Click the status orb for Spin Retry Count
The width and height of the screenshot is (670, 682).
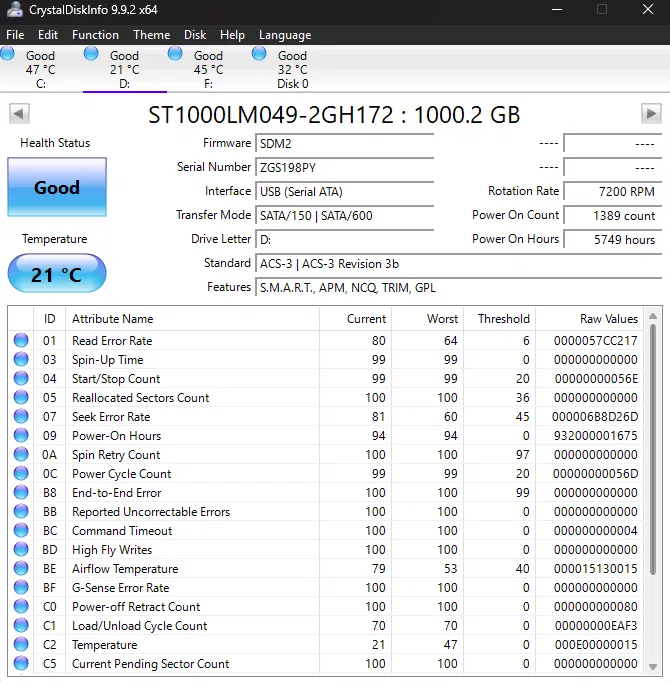click(21, 454)
